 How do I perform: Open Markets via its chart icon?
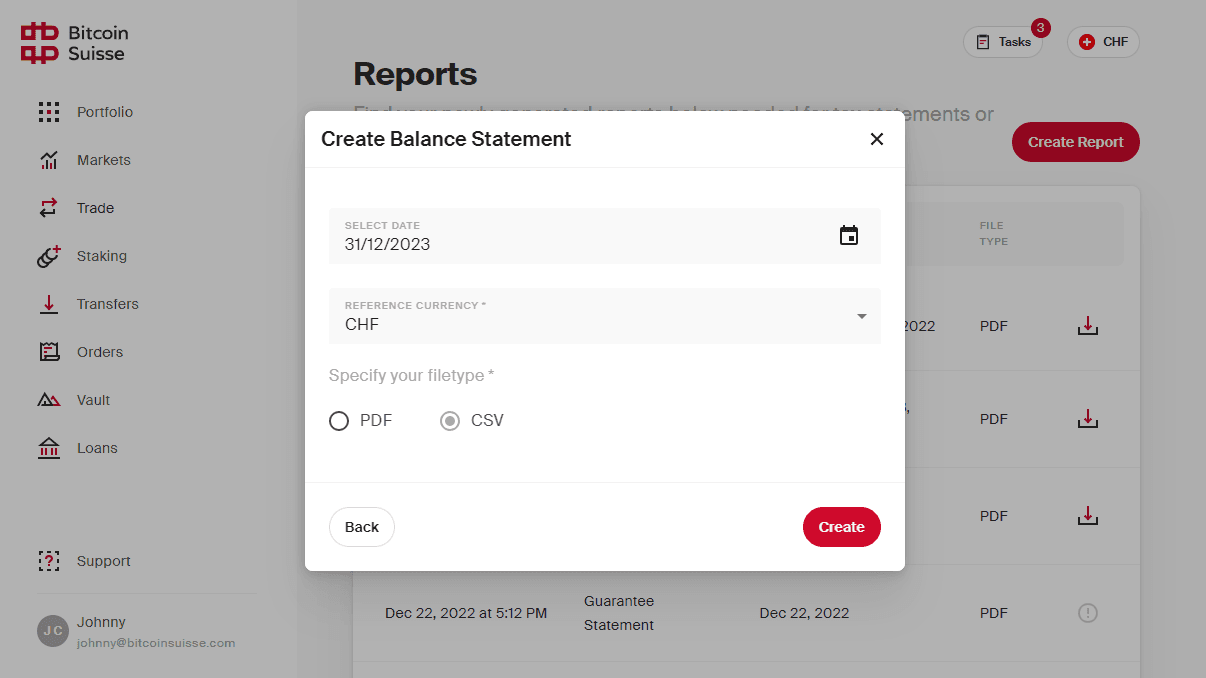click(x=49, y=160)
